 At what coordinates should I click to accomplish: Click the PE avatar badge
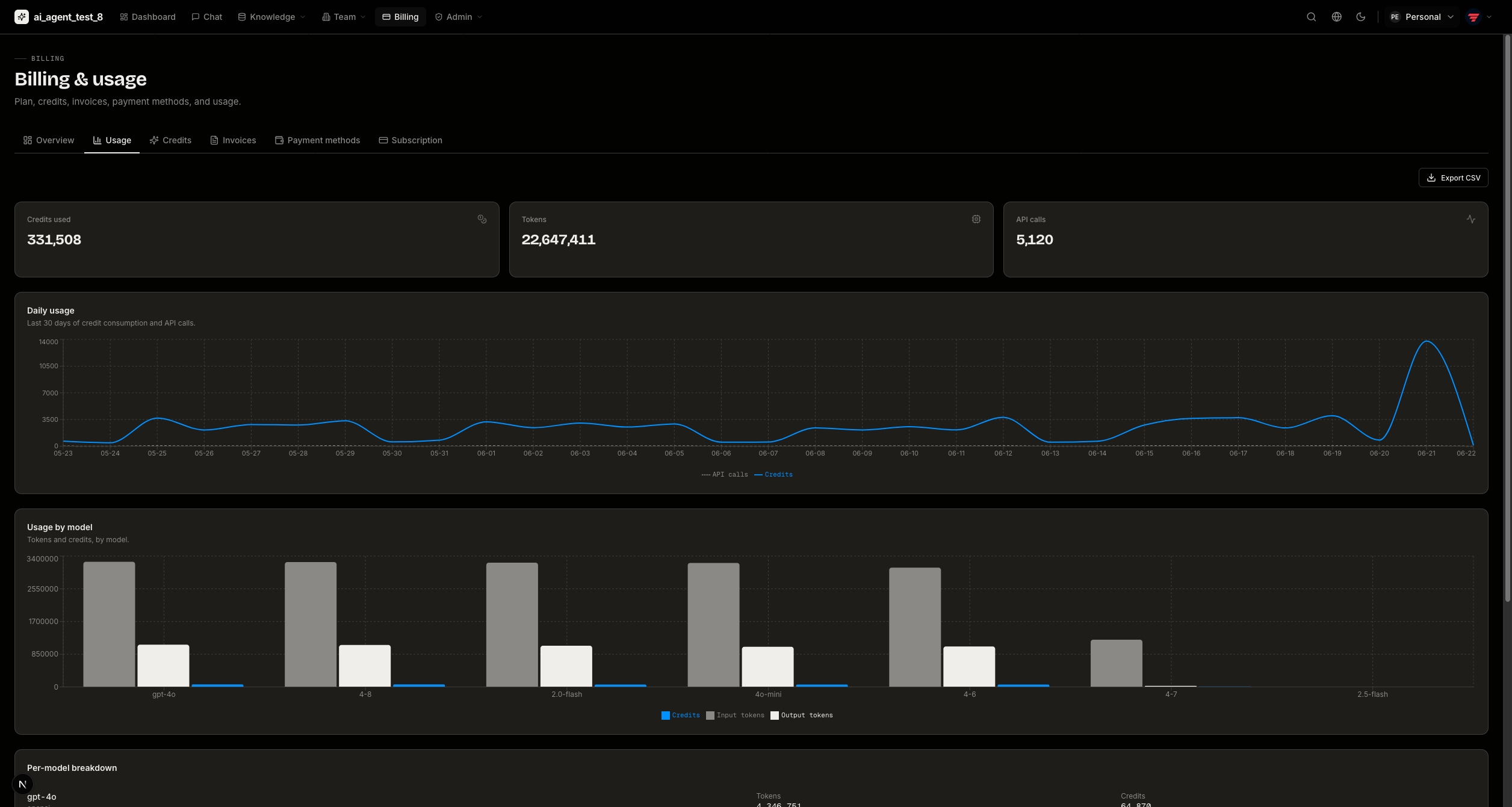[x=1395, y=17]
